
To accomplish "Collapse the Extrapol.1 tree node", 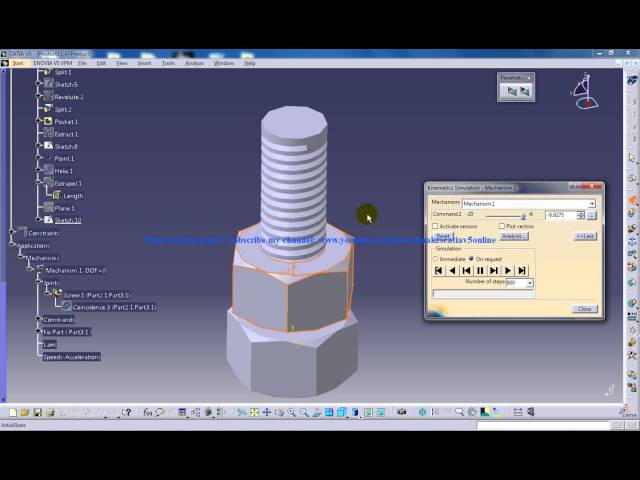I will 38,182.
